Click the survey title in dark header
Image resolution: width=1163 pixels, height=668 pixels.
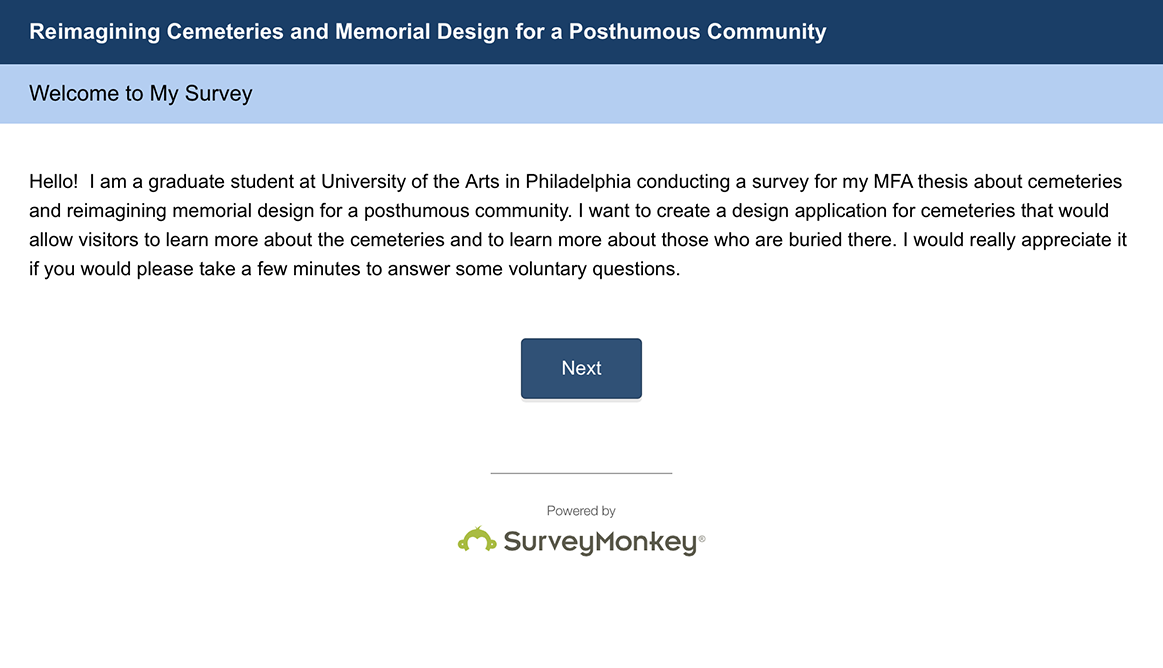(x=428, y=32)
